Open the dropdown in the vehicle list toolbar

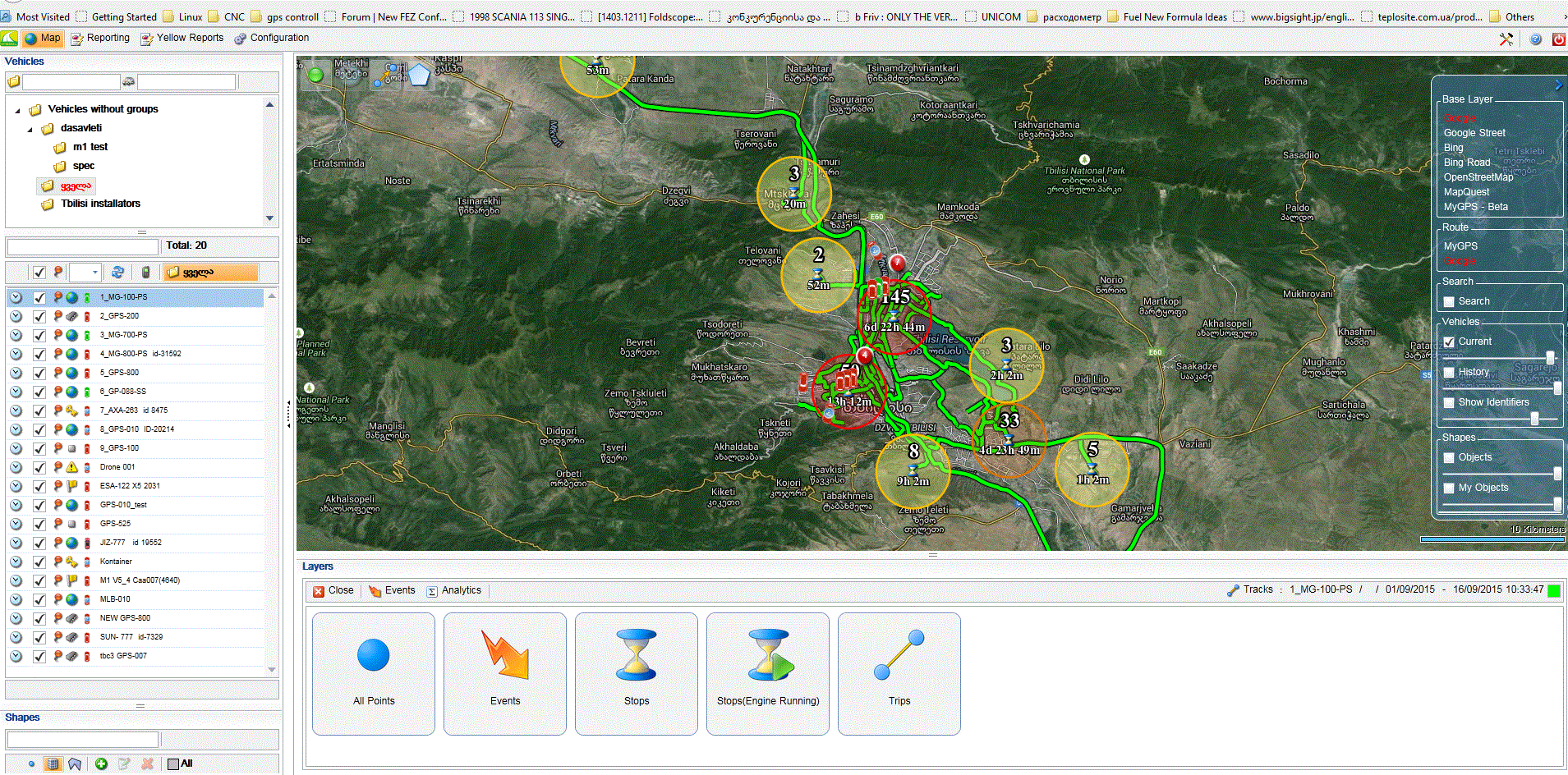click(94, 273)
